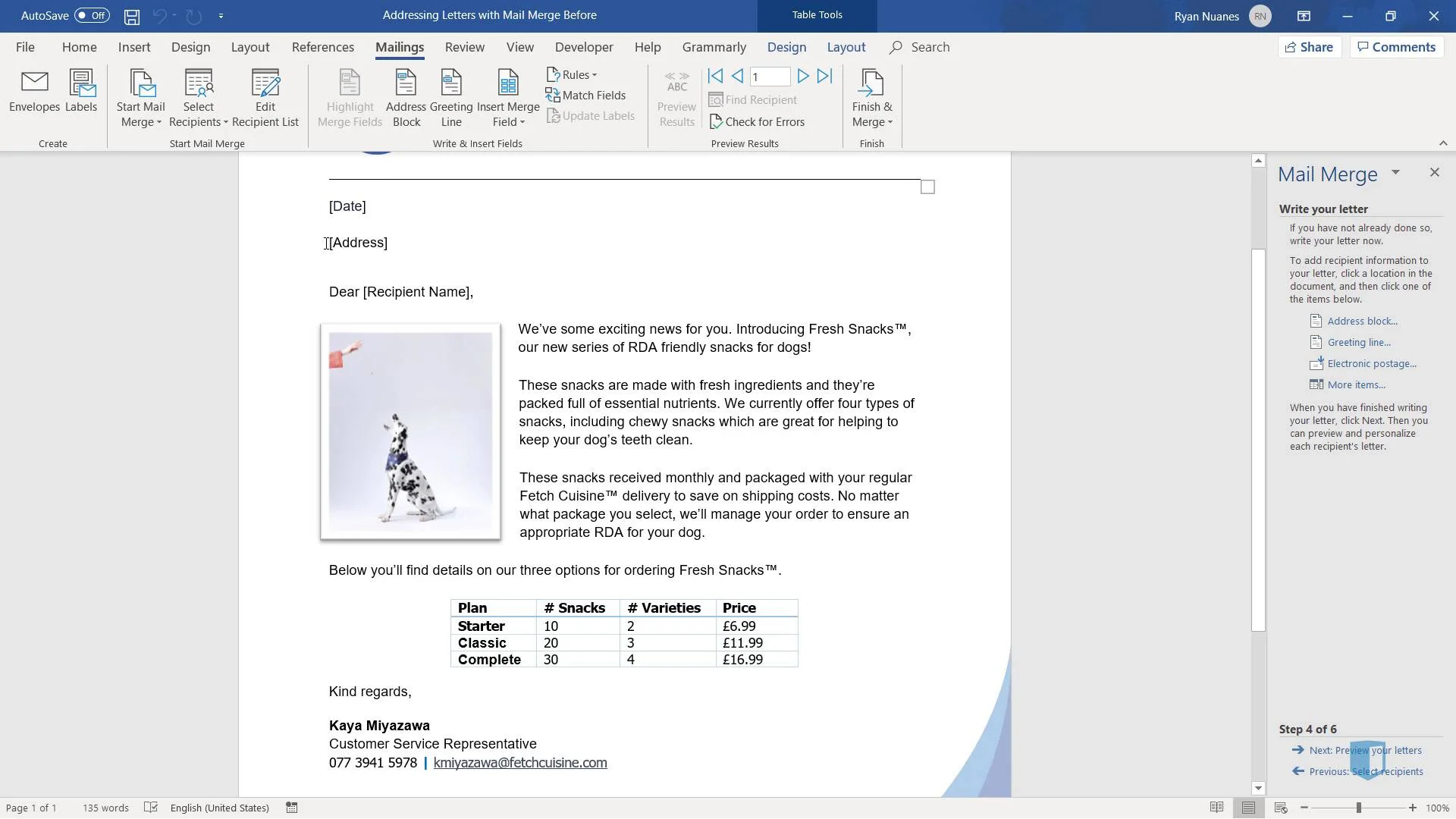The width and height of the screenshot is (1456, 819).
Task: Insert an Address Block
Action: (406, 99)
